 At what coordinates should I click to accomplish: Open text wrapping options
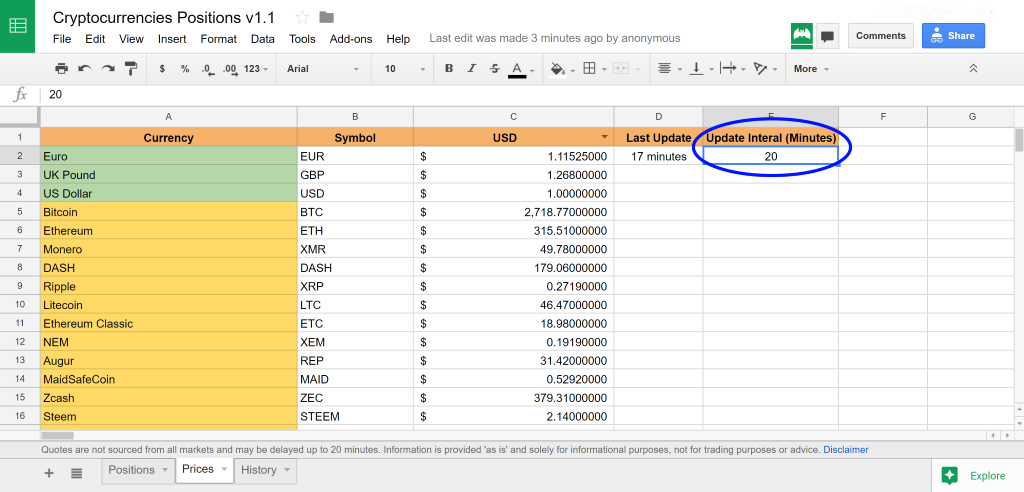728,69
